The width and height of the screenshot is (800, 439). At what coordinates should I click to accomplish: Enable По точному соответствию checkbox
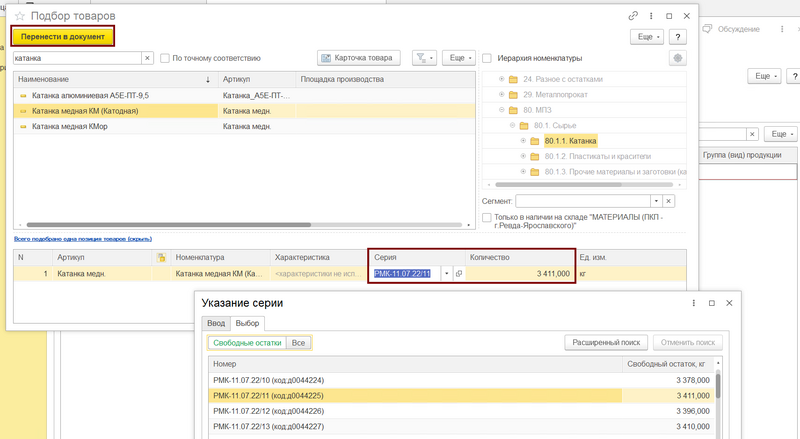point(165,58)
